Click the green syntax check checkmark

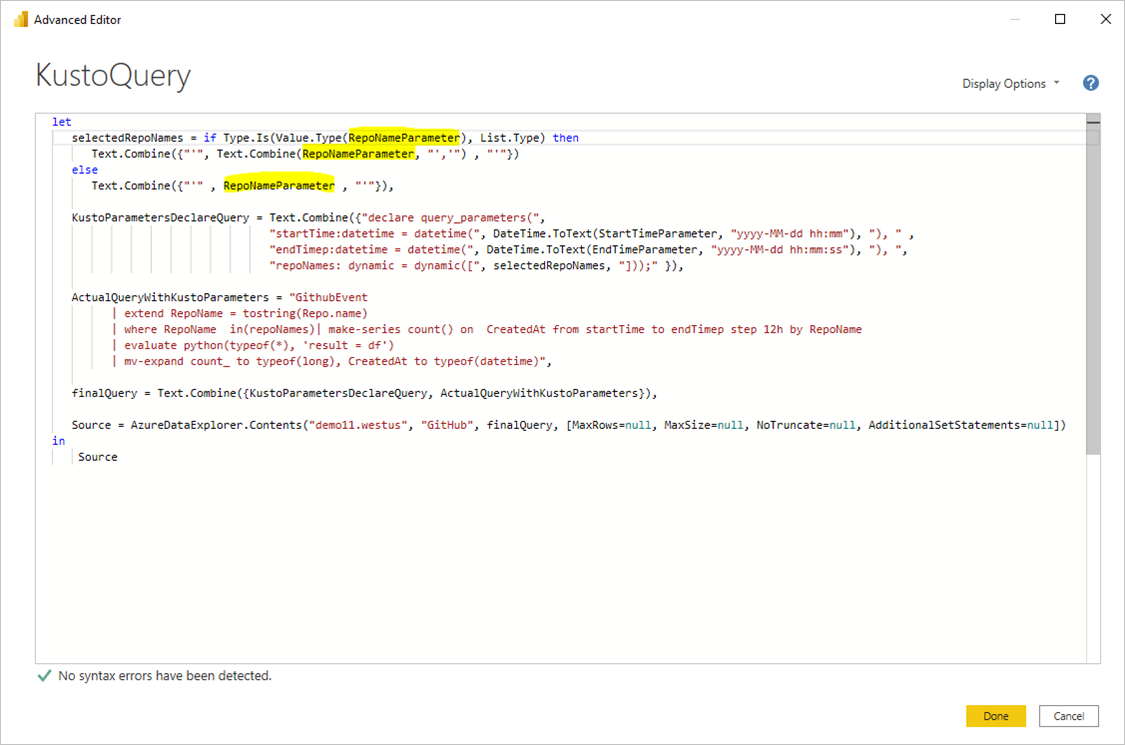pos(43,676)
